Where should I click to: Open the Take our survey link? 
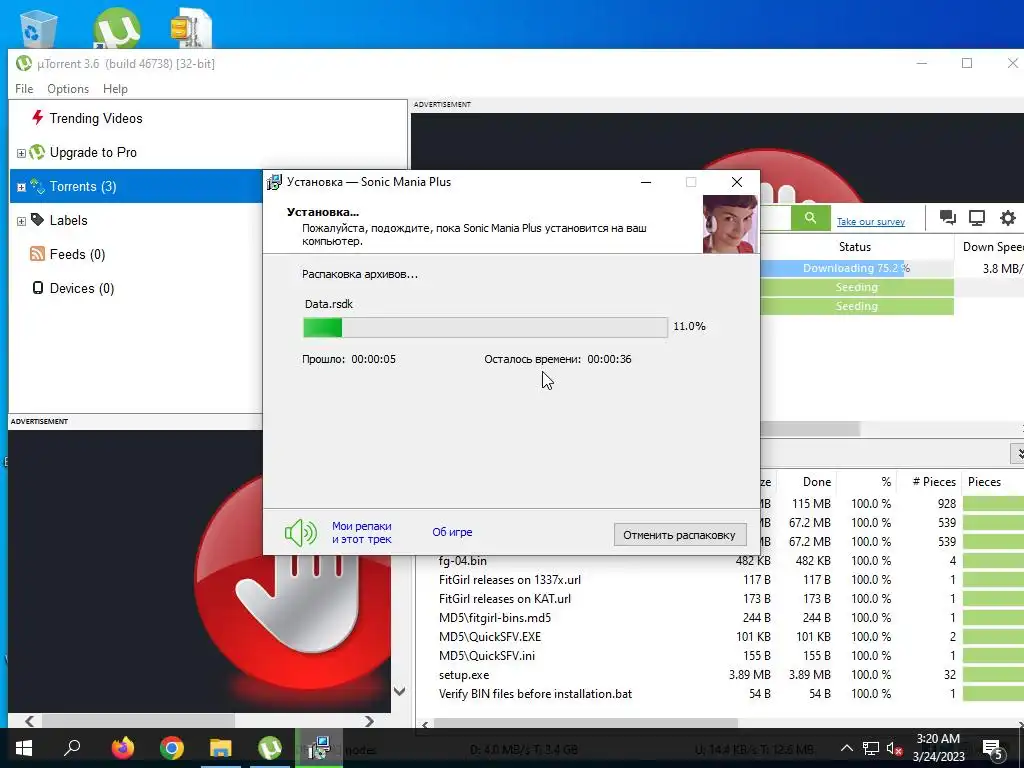pyautogui.click(x=871, y=221)
